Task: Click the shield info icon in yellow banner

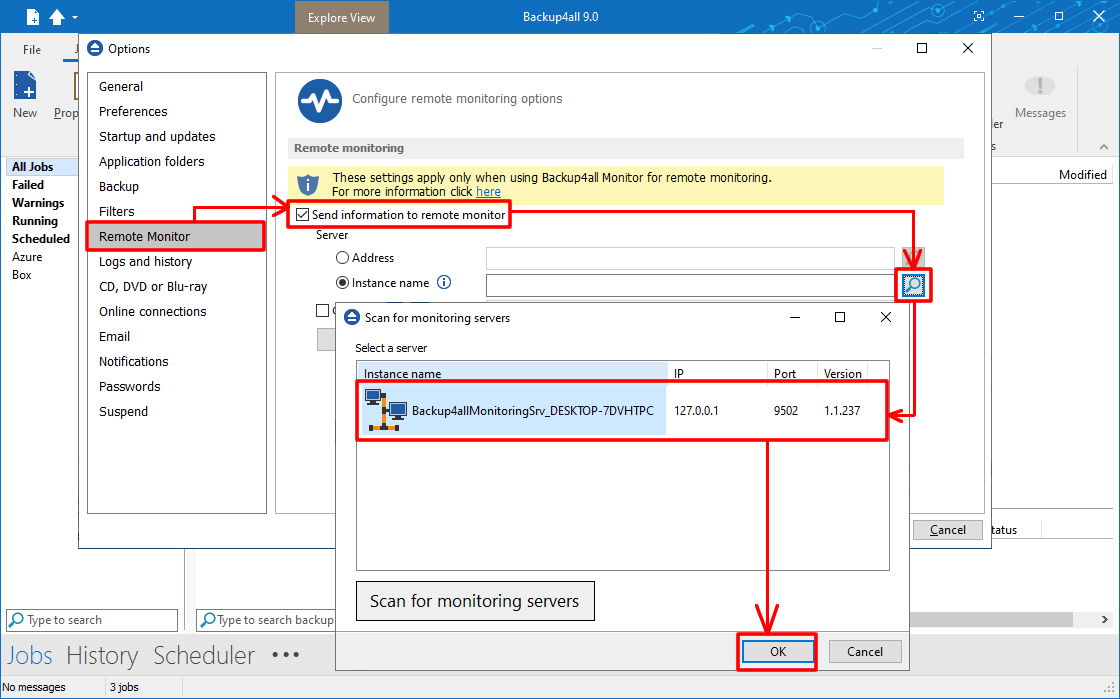Action: [x=308, y=185]
